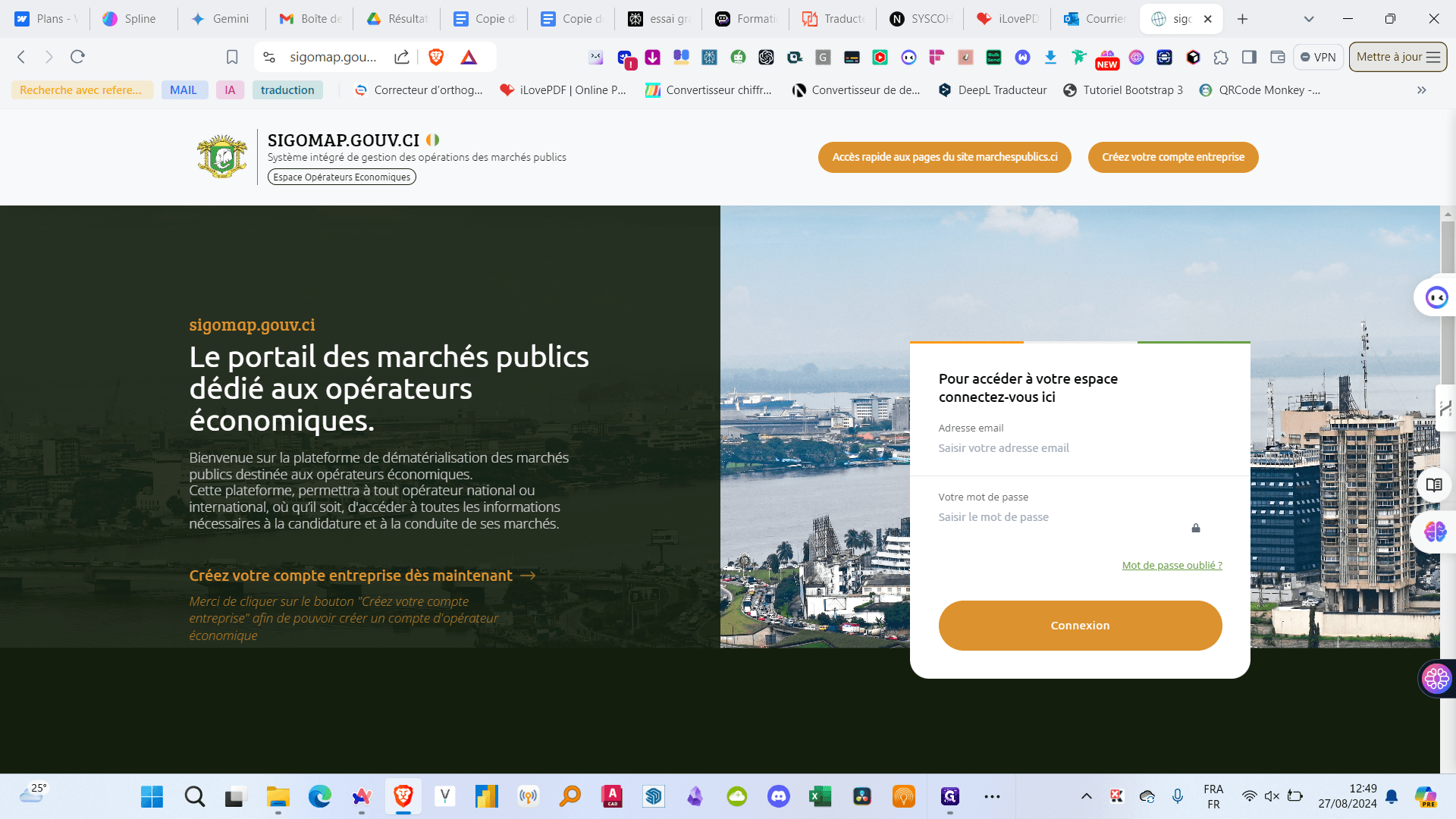Open taskbar overflow three dots
Viewport: 1456px width, 819px height.
(x=992, y=796)
